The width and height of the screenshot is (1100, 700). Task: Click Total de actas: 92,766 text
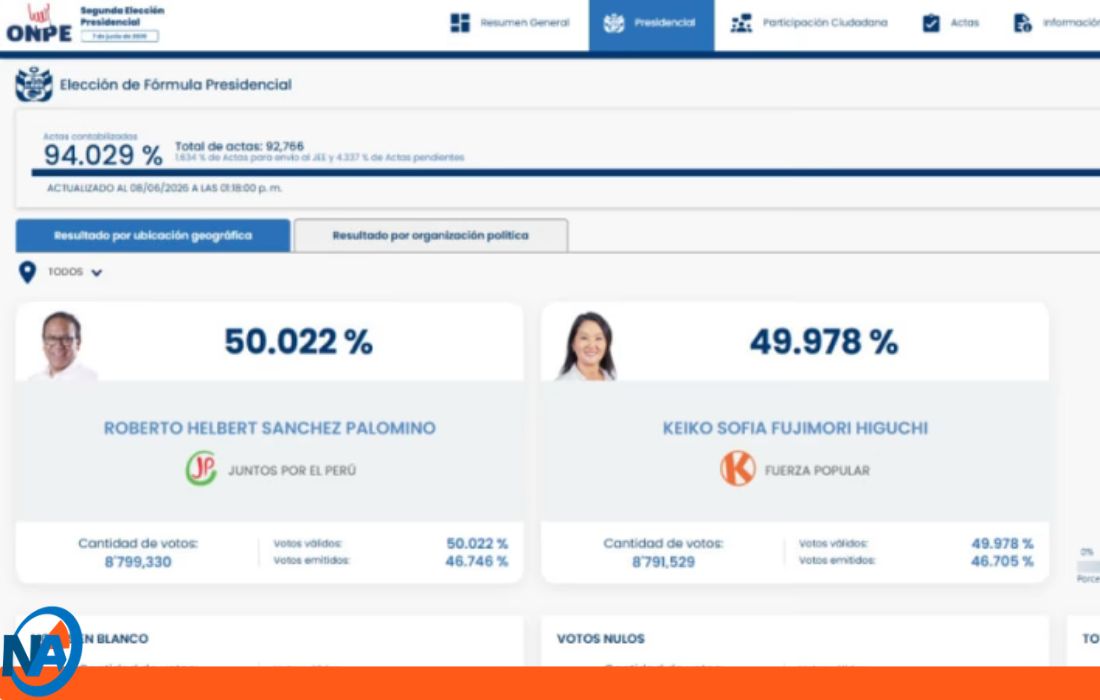[x=239, y=146]
